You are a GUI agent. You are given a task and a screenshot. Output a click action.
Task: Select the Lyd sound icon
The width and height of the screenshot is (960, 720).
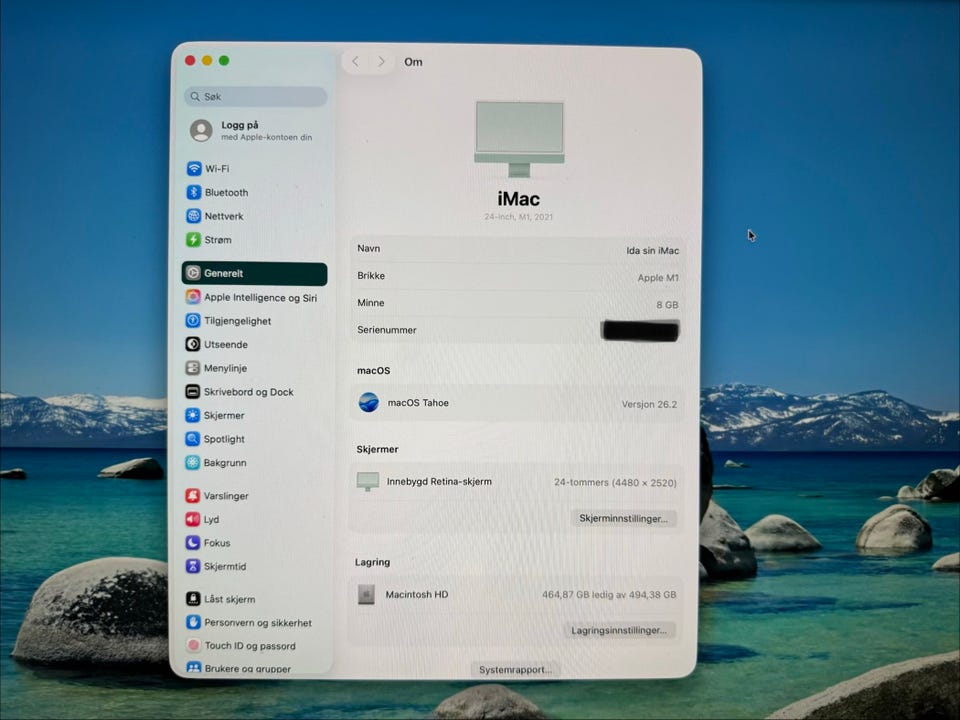pos(193,519)
